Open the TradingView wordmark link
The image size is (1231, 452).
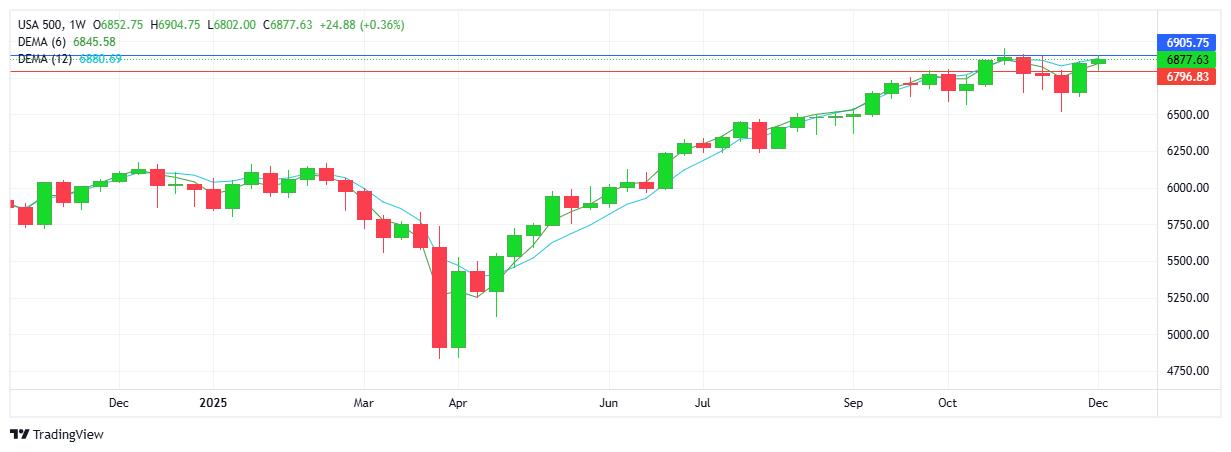pyautogui.click(x=68, y=434)
